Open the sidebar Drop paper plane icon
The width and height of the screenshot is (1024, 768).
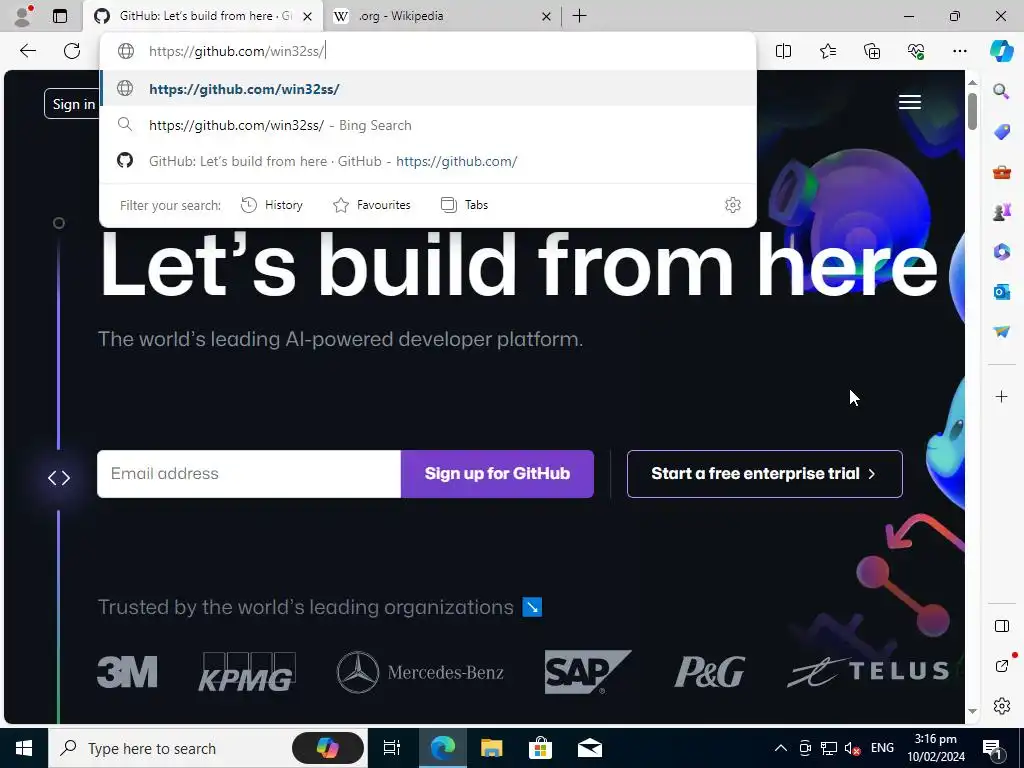click(1001, 332)
